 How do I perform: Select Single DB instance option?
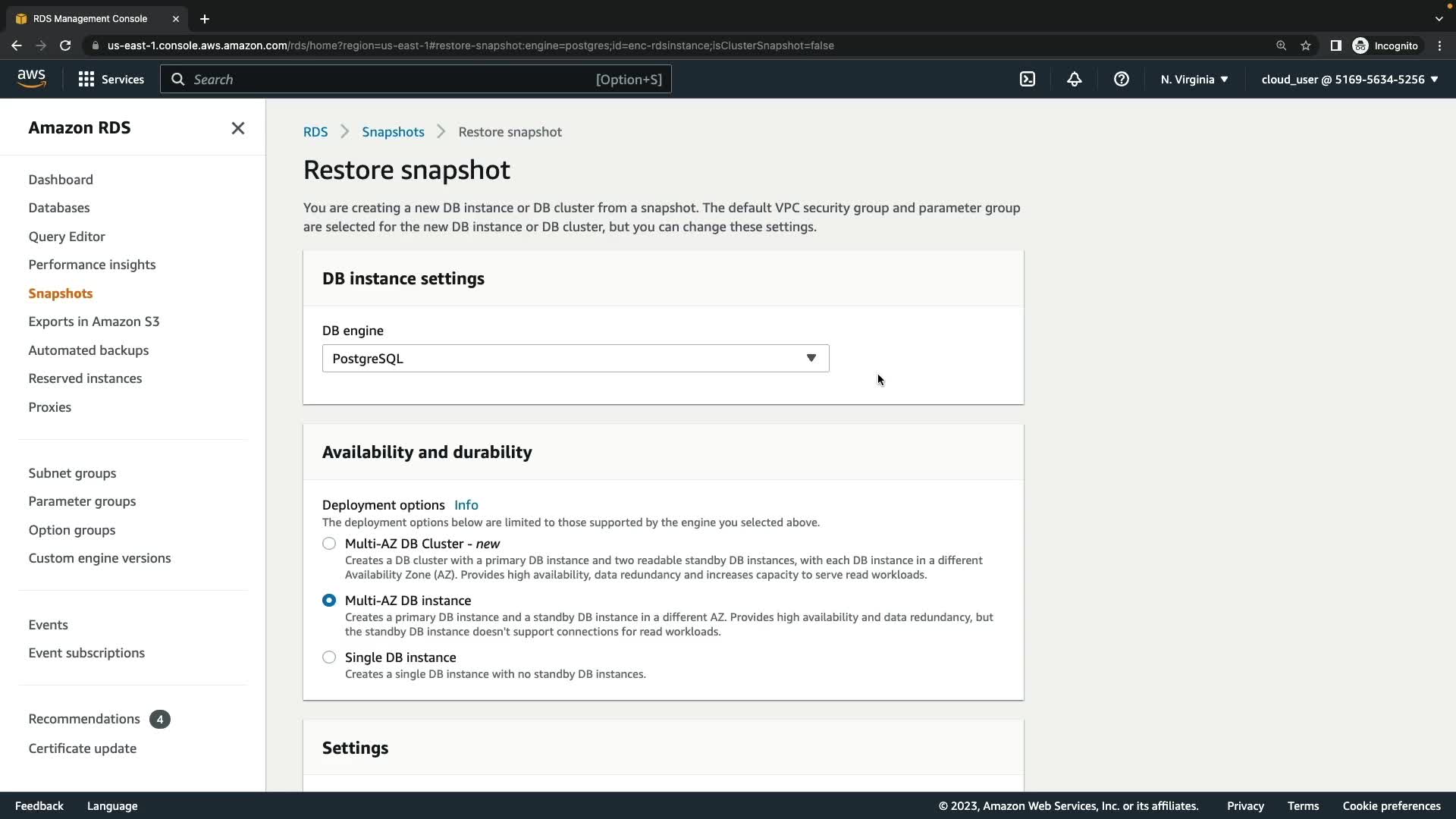pos(329,657)
